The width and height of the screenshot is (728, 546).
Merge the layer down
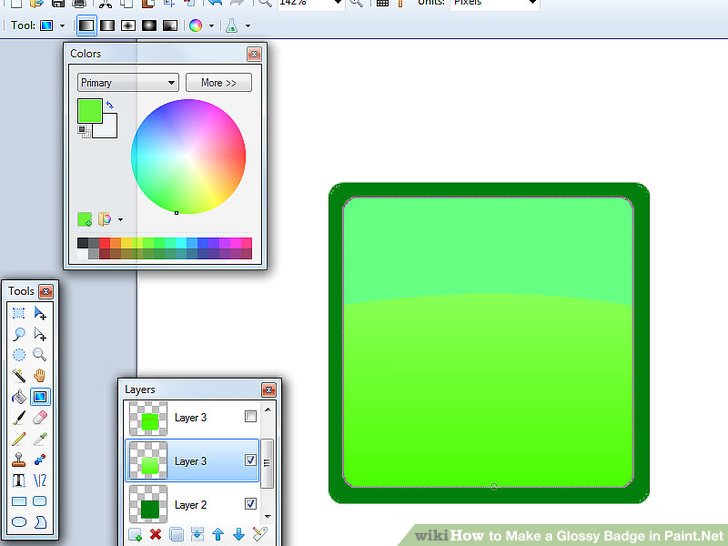(197, 535)
